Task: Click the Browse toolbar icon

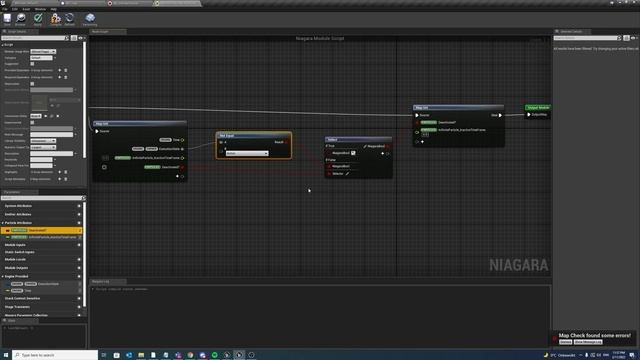Action: coord(20,19)
